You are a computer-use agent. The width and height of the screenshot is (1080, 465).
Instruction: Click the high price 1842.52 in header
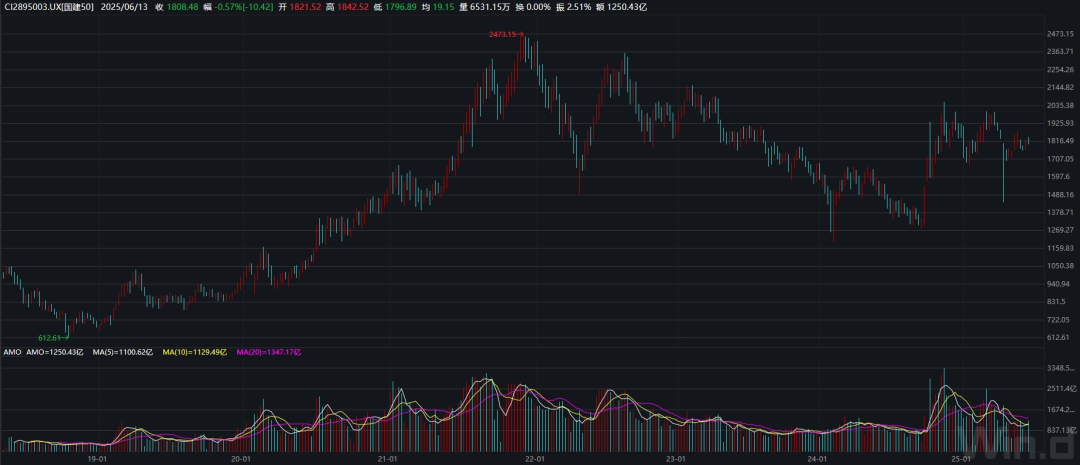tap(351, 7)
